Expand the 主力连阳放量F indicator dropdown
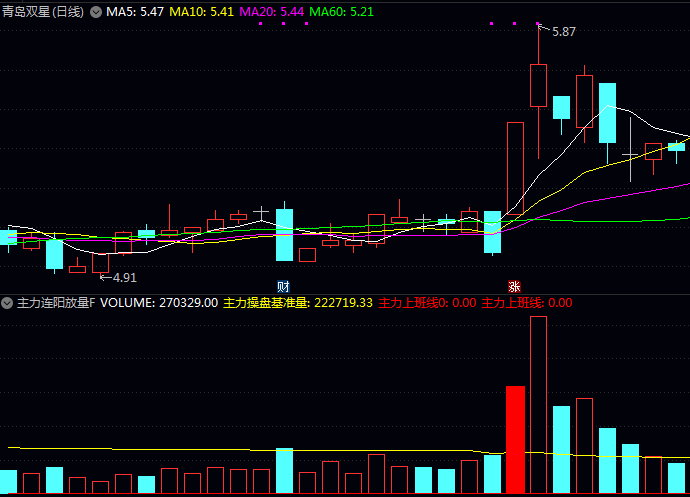The image size is (690, 497). click(x=7, y=303)
